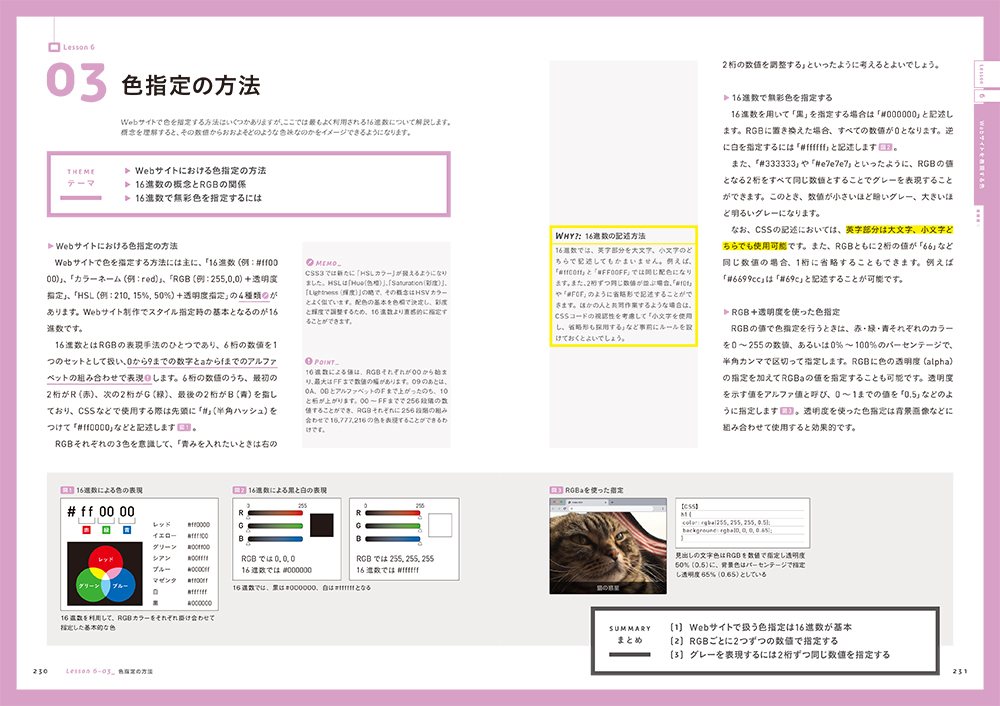
Task: Click summary item [1] Webサイトで扱う色指定は16進数が基本
Action: coord(761,627)
